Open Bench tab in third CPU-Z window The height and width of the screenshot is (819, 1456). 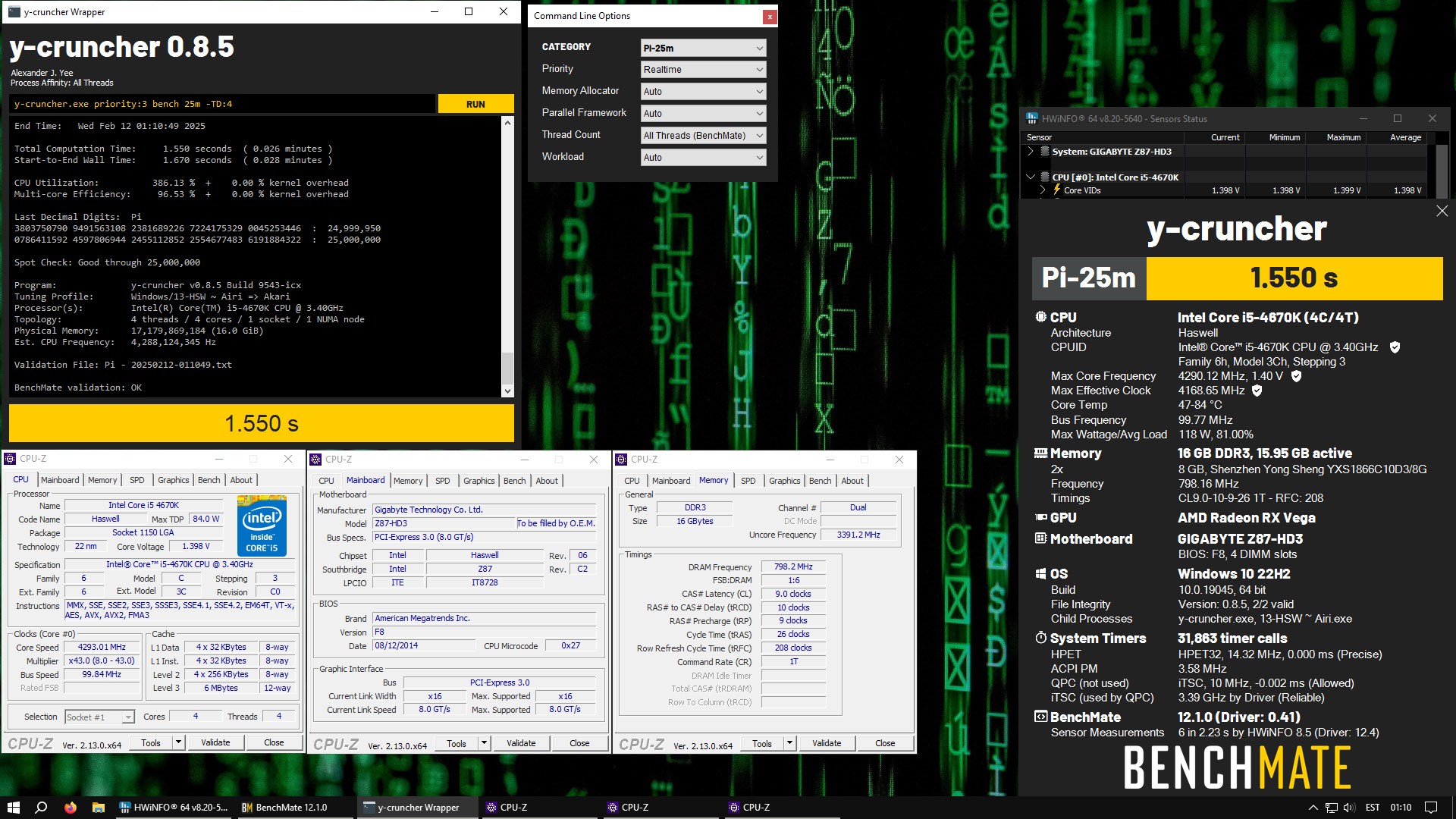(820, 481)
